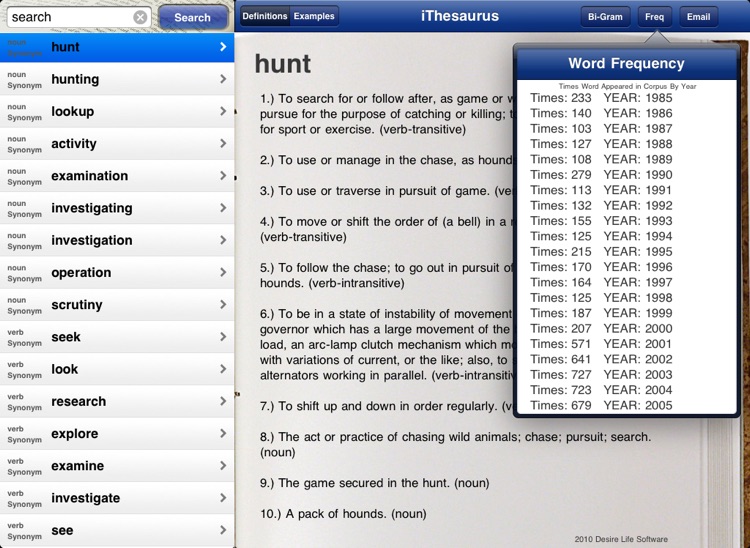The width and height of the screenshot is (750, 548).
Task: Click the Word Frequency popover header
Action: click(x=626, y=64)
